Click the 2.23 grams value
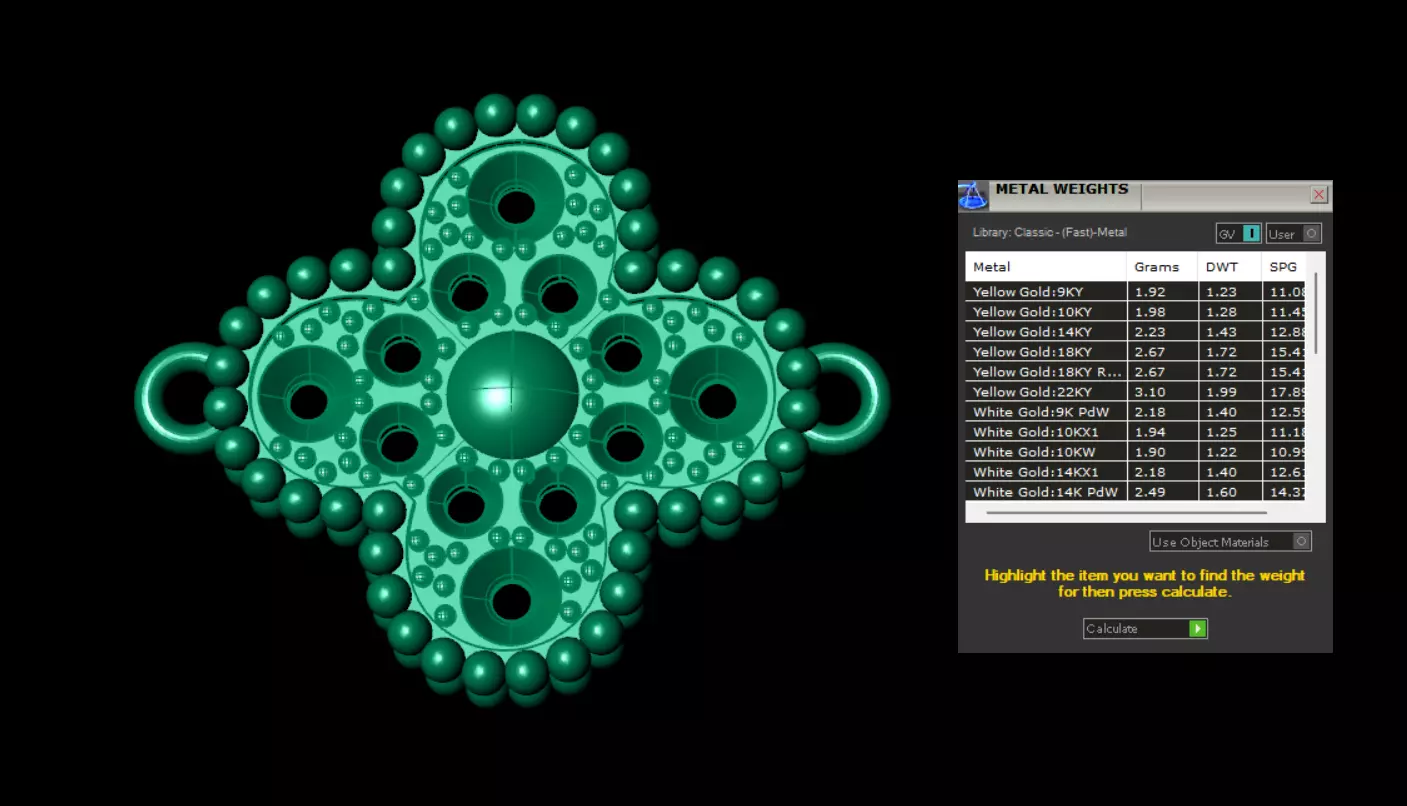Screen dimensions: 1407x806 1148,332
